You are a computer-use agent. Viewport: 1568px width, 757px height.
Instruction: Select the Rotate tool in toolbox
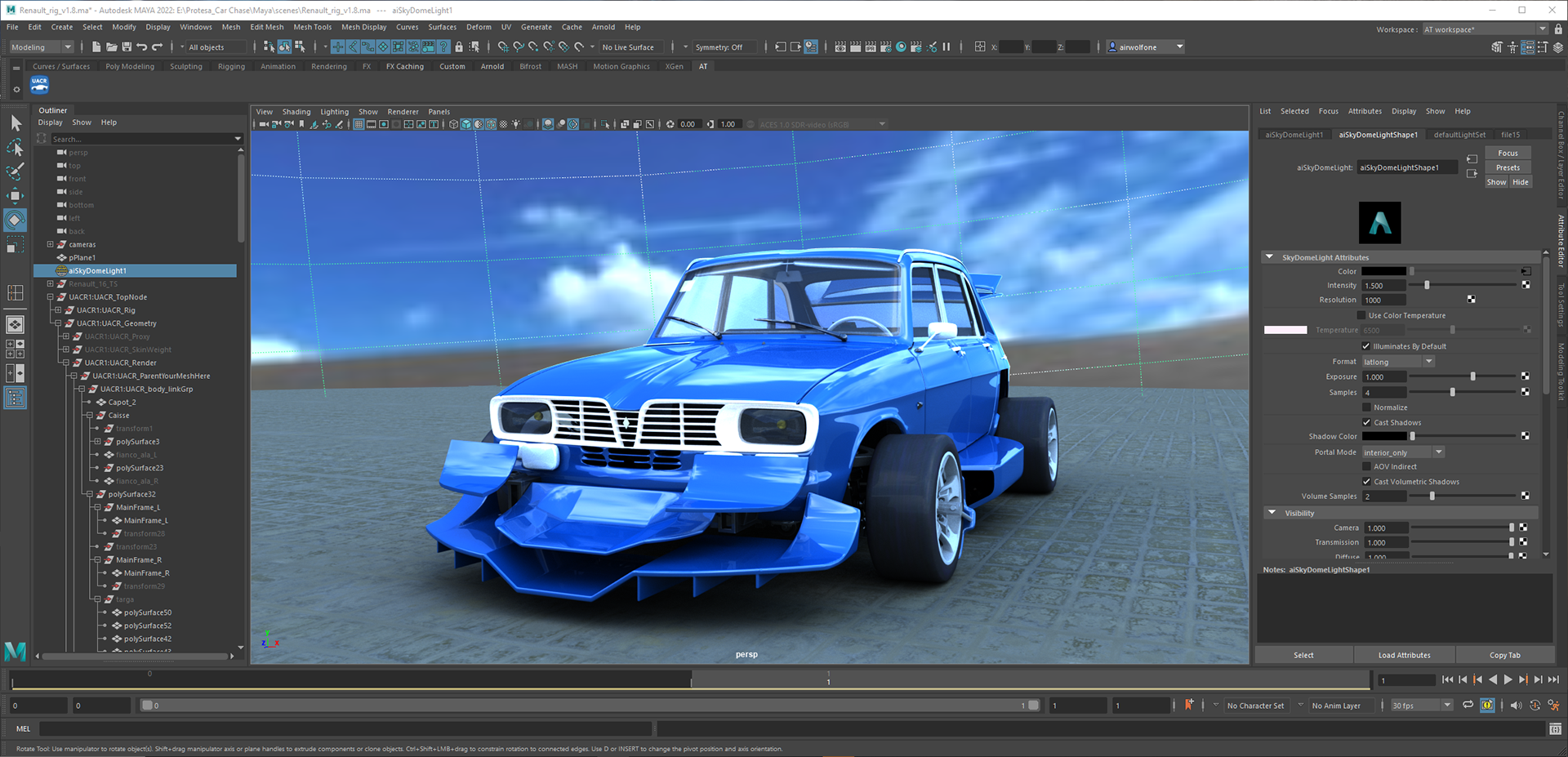coord(16,220)
